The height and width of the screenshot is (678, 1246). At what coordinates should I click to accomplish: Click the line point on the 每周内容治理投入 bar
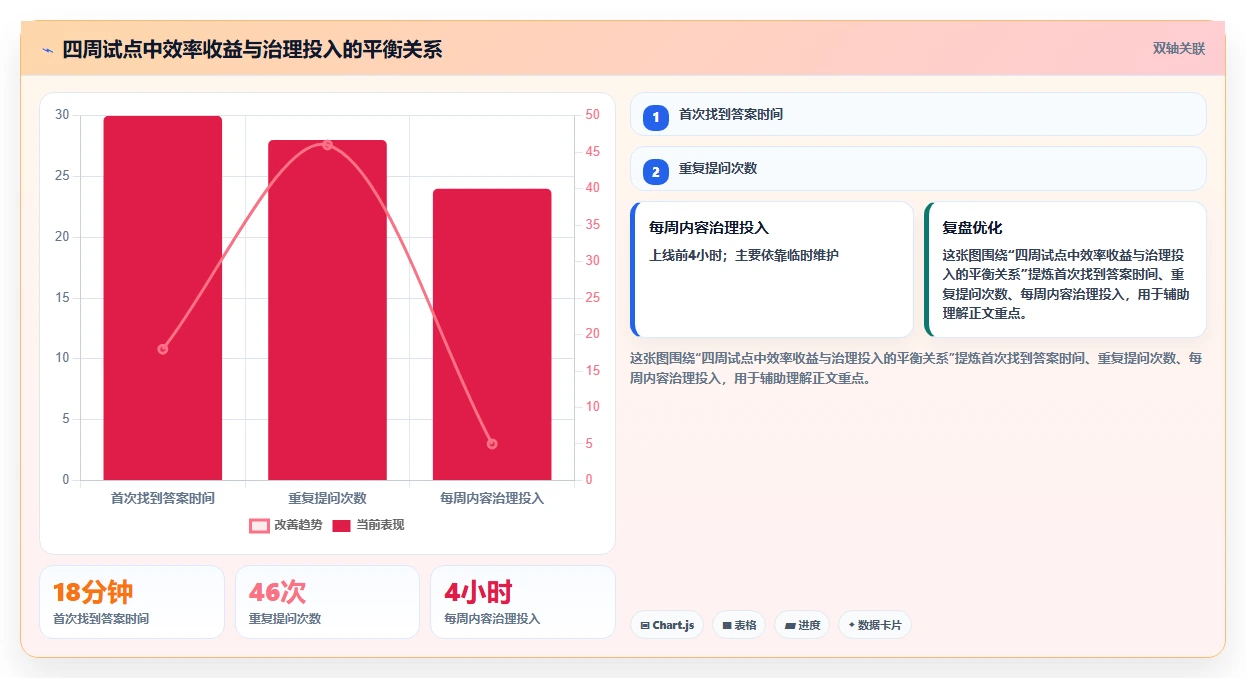click(x=492, y=444)
